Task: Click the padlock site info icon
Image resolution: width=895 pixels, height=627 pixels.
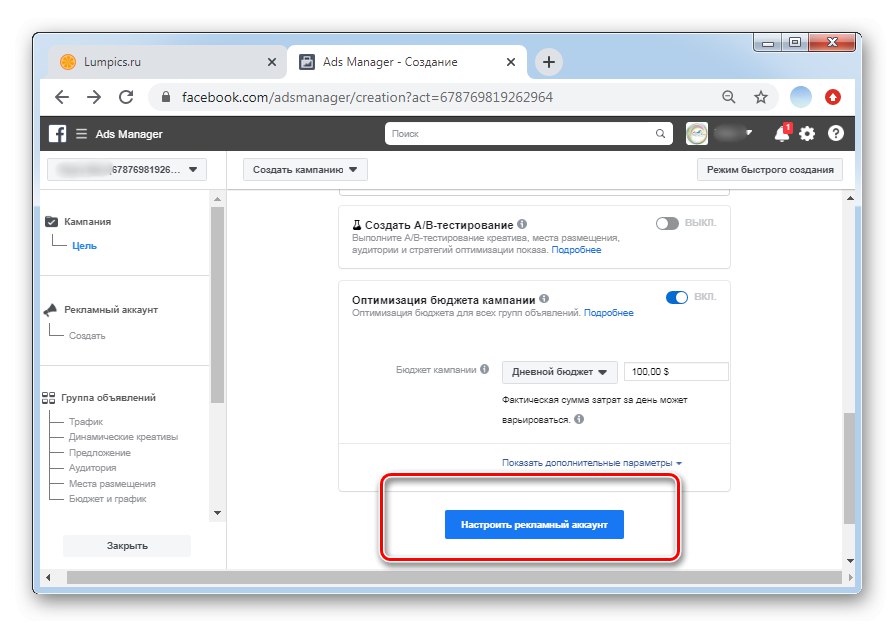Action: coord(166,97)
